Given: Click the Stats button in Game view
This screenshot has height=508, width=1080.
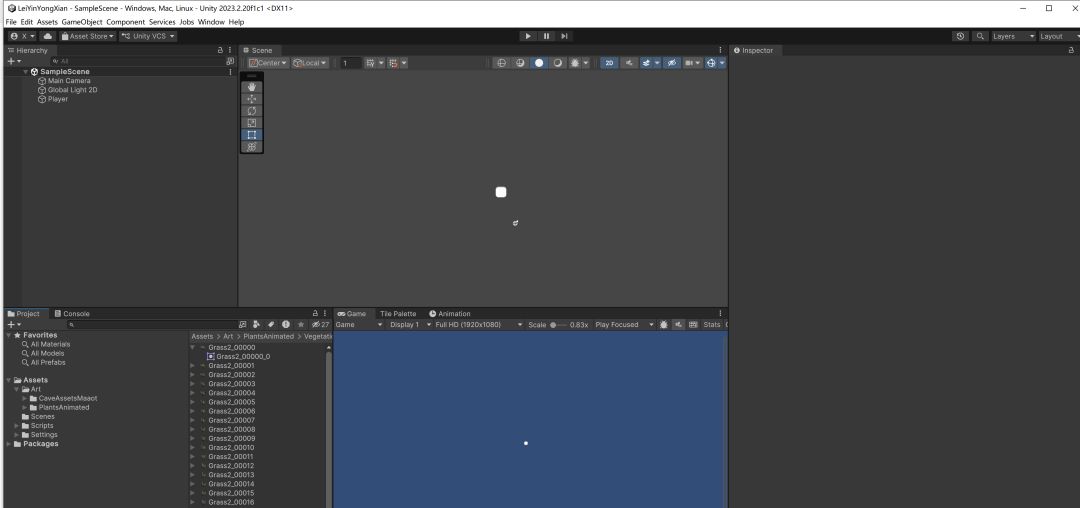Looking at the screenshot, I should pyautogui.click(x=712, y=324).
